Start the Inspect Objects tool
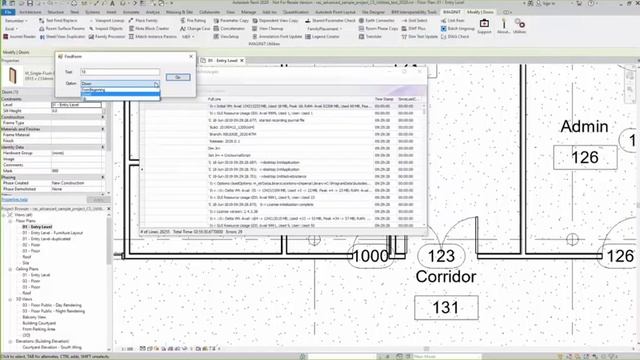The width and height of the screenshot is (640, 360). click(x=106, y=29)
